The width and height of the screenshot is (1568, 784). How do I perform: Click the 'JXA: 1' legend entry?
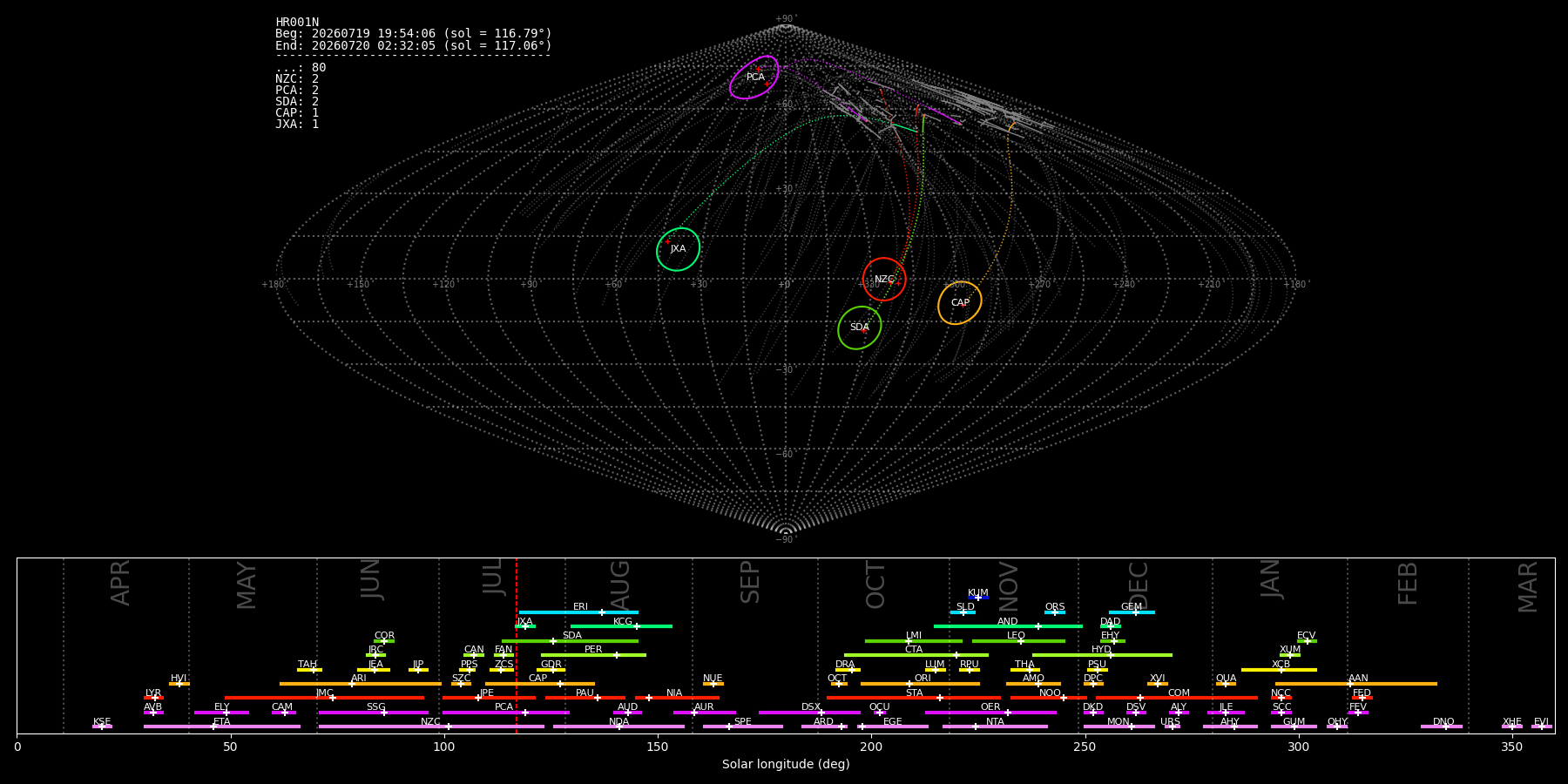point(297,125)
